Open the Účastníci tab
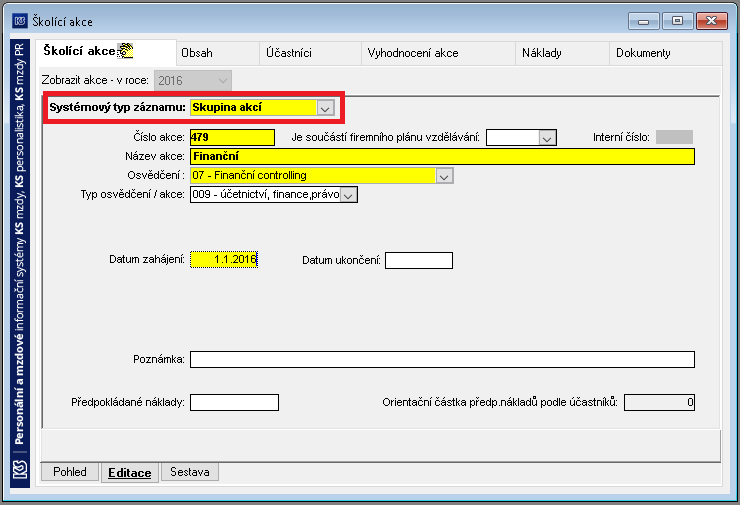The height and width of the screenshot is (505, 740). click(x=289, y=53)
